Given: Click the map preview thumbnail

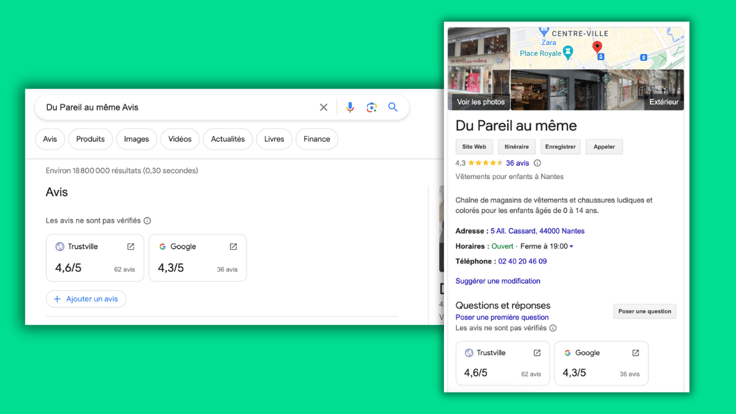Looking at the screenshot, I should coord(597,48).
